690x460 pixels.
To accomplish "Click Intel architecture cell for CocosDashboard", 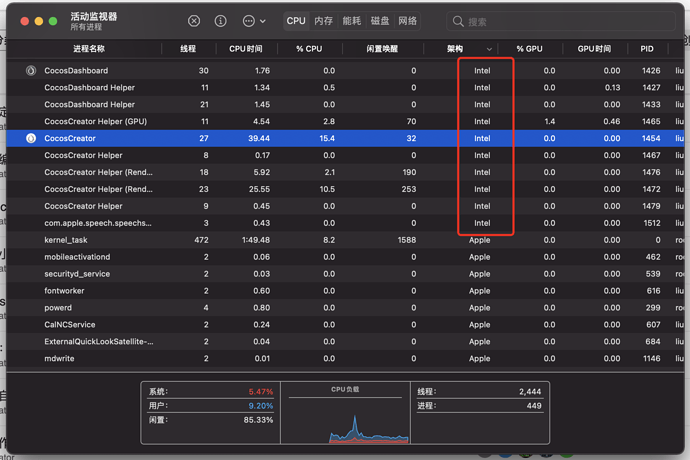I will (482, 70).
